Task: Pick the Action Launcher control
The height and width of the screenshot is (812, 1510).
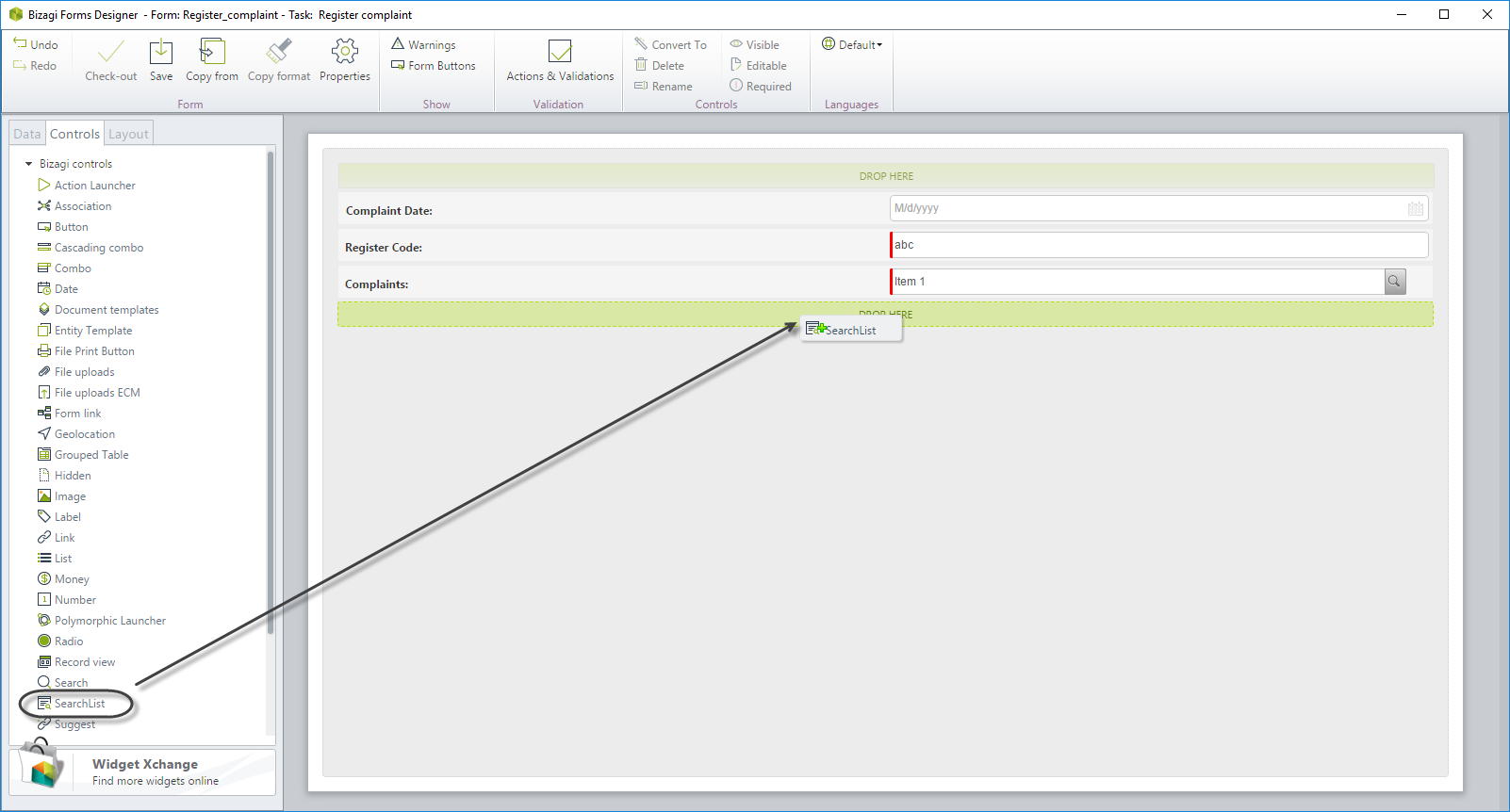Action: tap(87, 186)
